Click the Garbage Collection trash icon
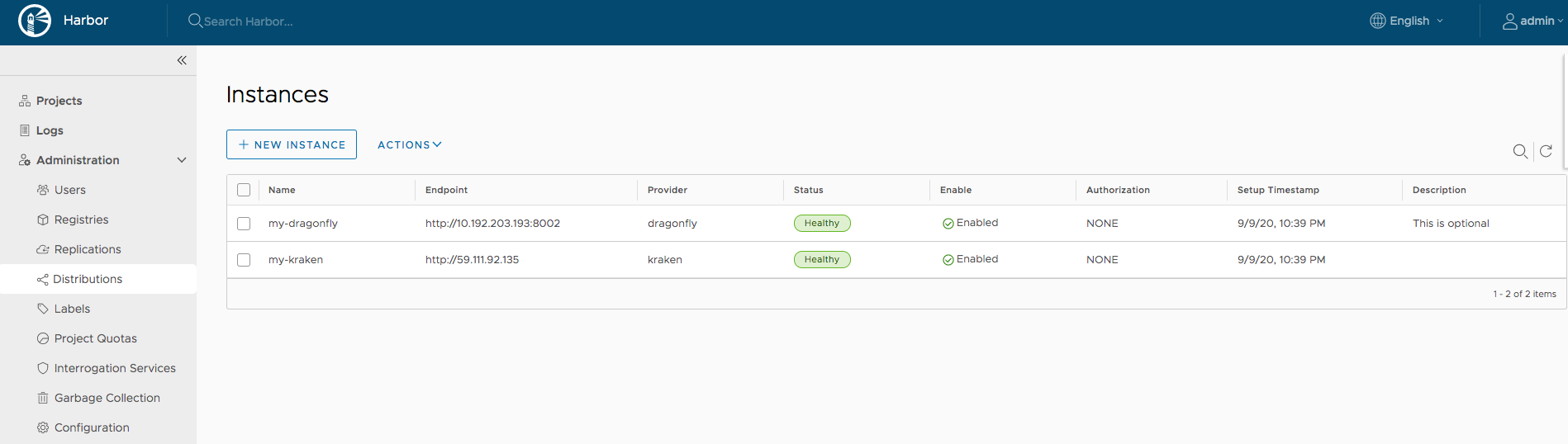 click(43, 398)
